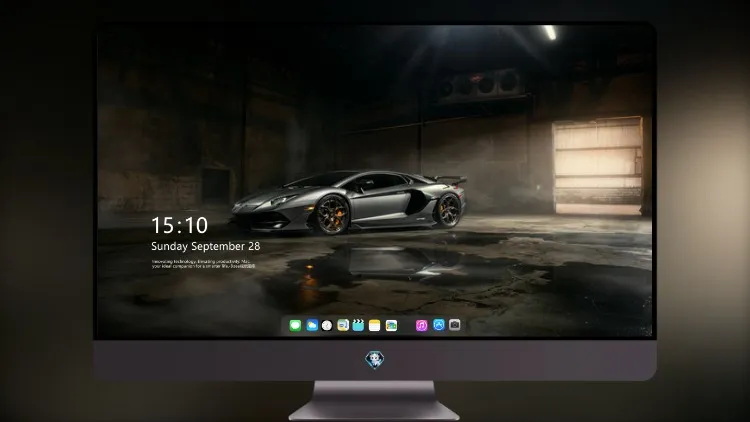Screen dimensions: 750x422
Task: Open the Weather app in dock
Action: [x=312, y=325]
